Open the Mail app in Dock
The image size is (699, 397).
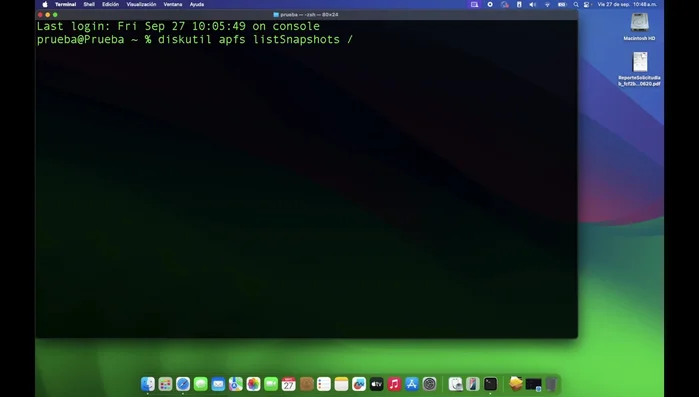(218, 384)
